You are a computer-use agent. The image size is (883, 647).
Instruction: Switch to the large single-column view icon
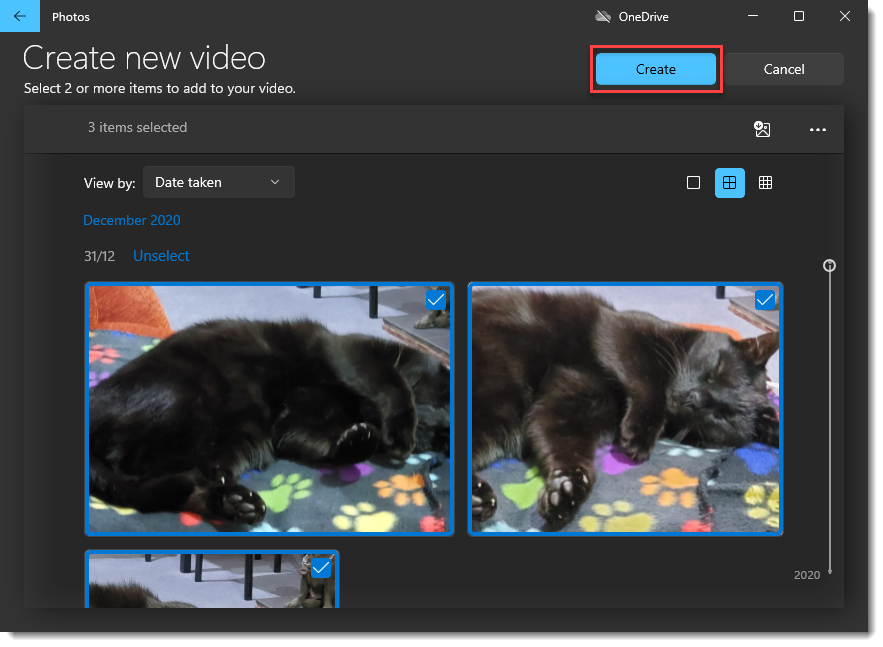click(x=694, y=182)
